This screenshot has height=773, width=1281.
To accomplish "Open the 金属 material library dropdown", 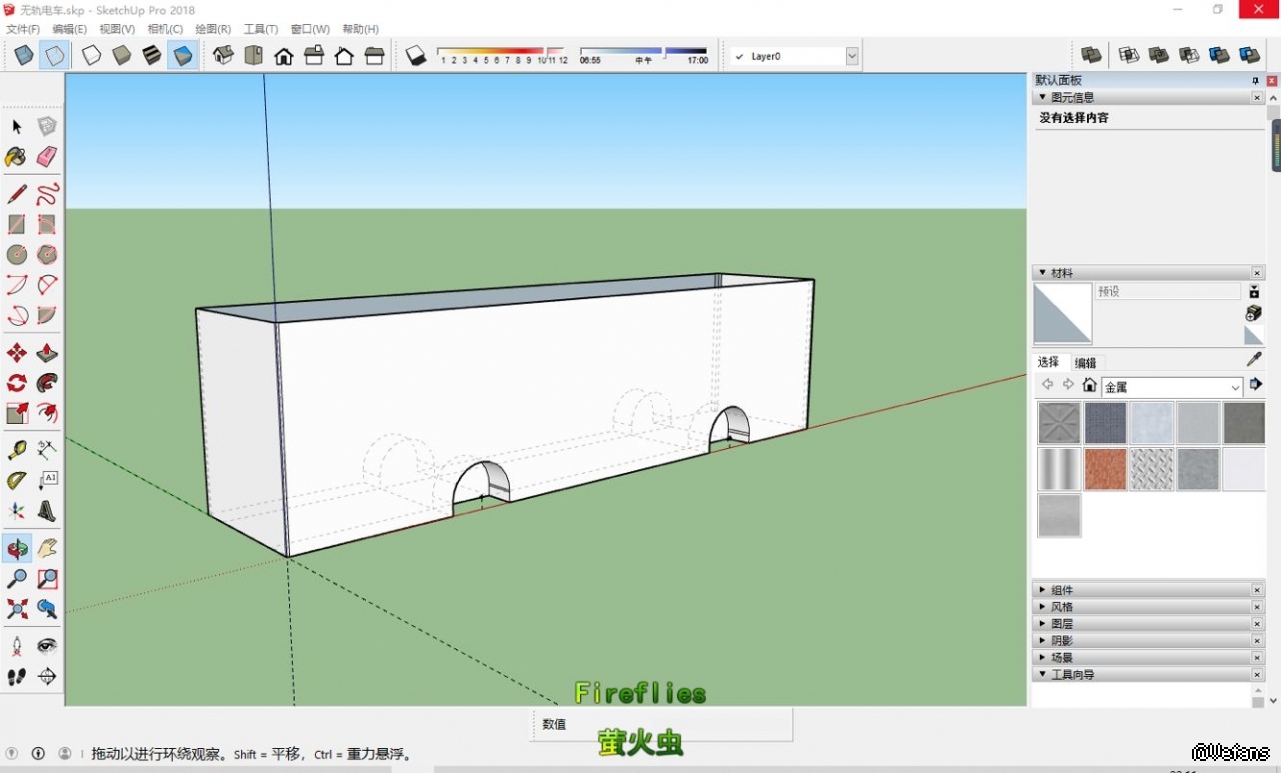I will click(x=1235, y=387).
